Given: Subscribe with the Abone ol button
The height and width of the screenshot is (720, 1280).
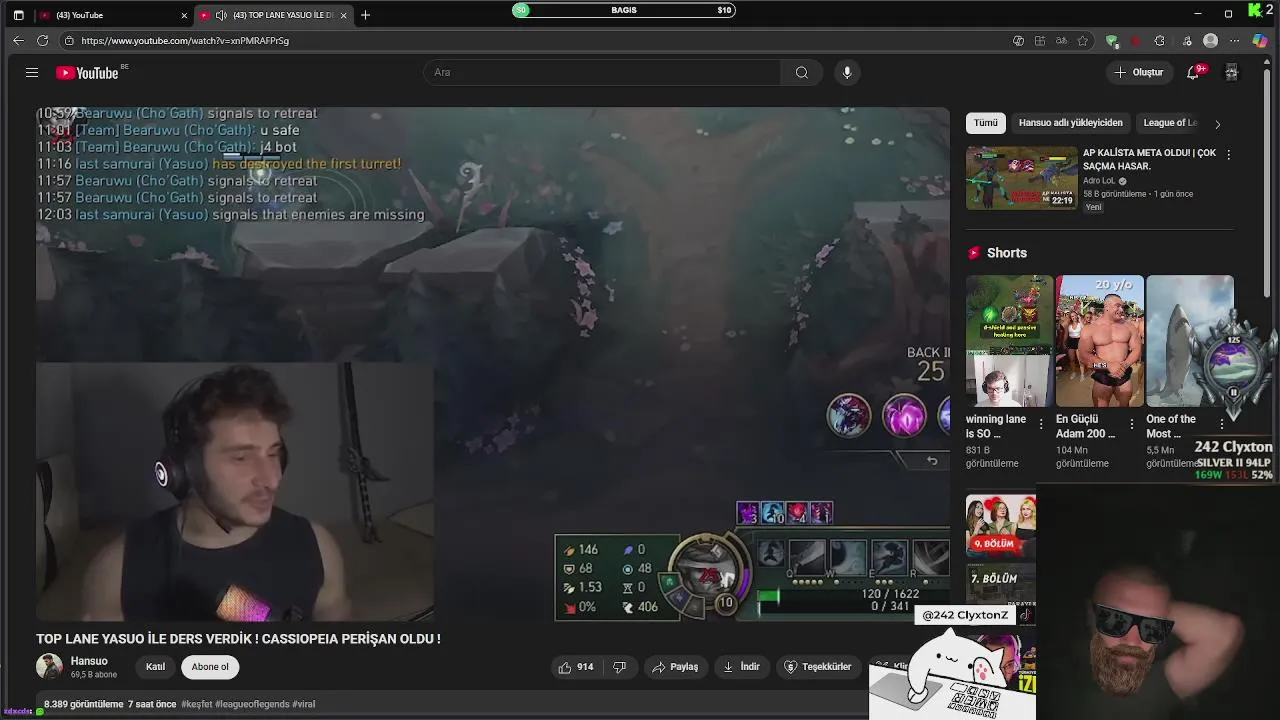Looking at the screenshot, I should (x=210, y=667).
